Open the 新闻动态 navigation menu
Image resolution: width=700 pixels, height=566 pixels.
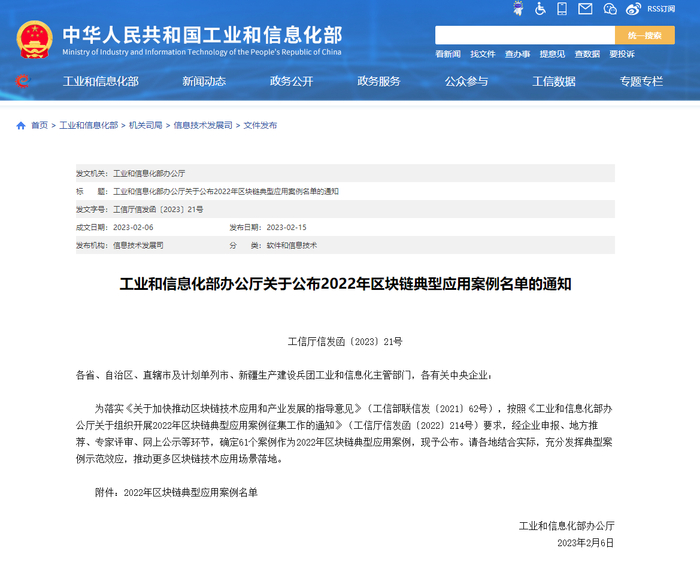(204, 81)
